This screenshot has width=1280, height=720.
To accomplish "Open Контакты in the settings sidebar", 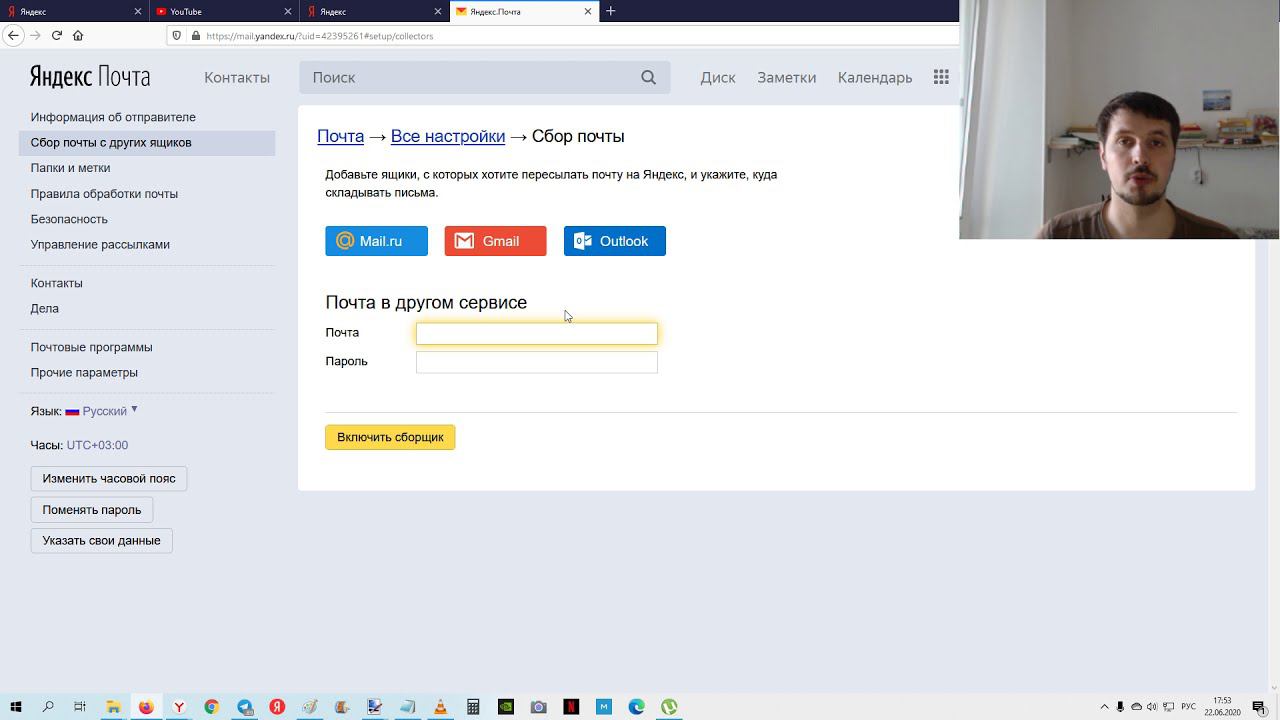I will click(56, 283).
